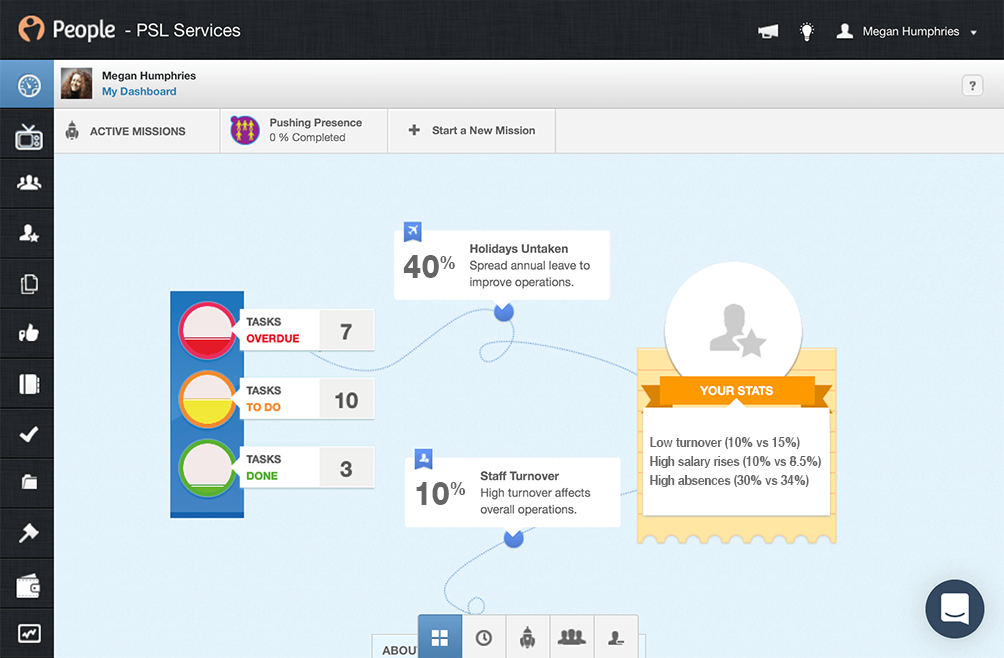Open the team people icon in the sidebar
This screenshot has height=658, width=1004.
(x=27, y=183)
